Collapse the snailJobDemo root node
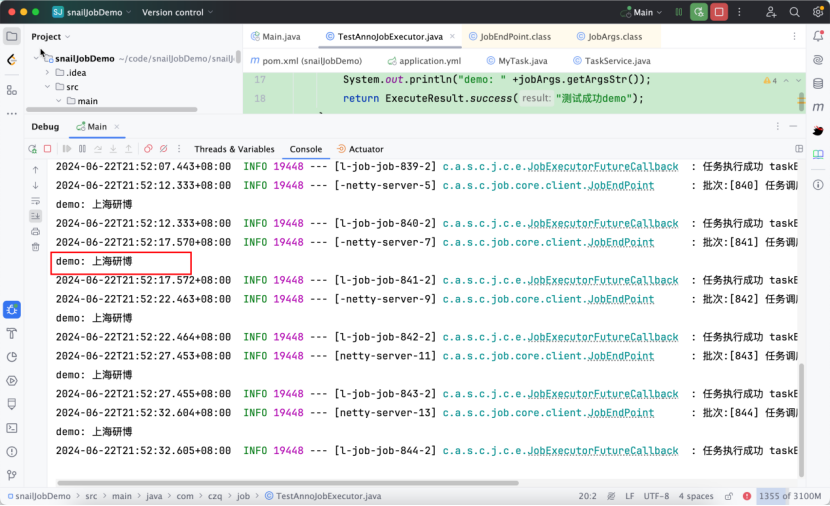The width and height of the screenshot is (830, 506). click(35, 58)
